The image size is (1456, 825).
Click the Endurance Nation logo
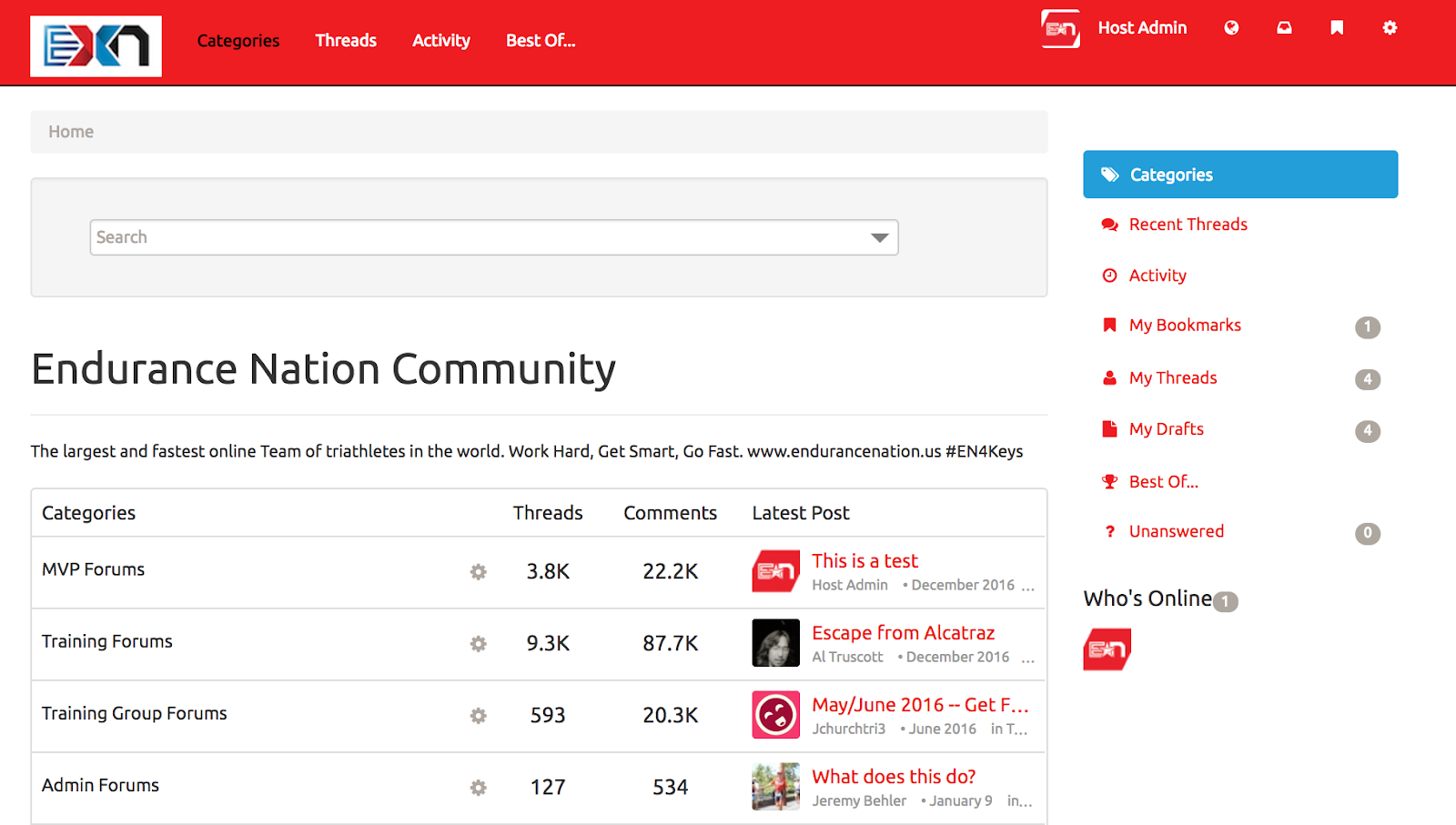(x=96, y=46)
